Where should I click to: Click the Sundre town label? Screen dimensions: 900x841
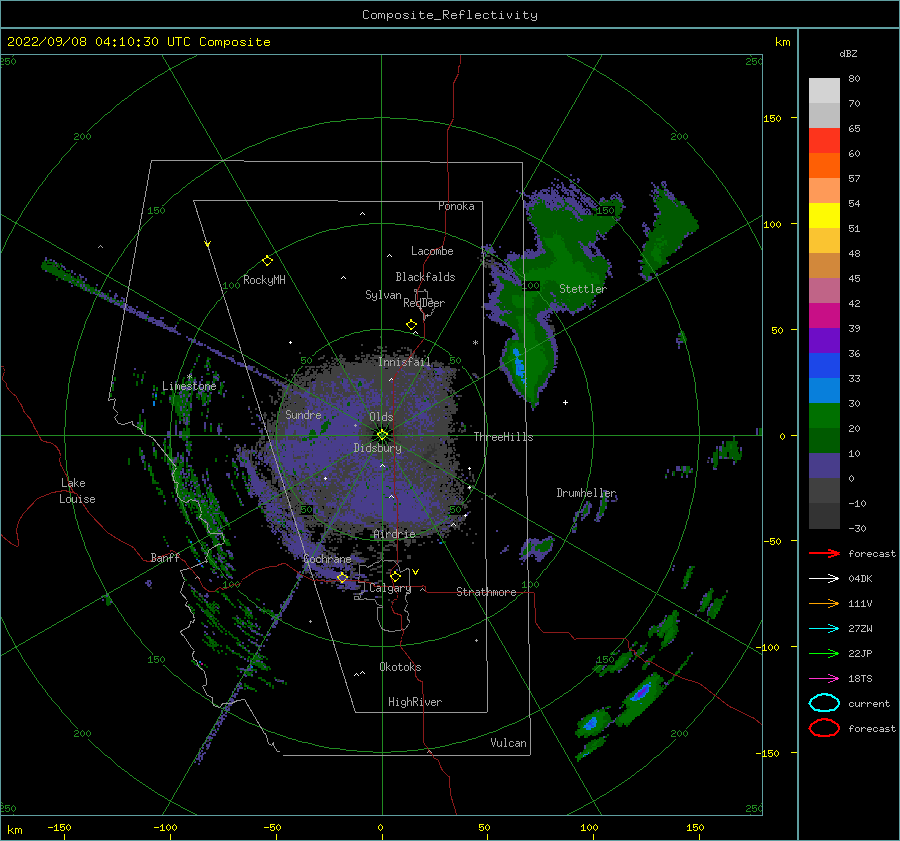tap(303, 414)
